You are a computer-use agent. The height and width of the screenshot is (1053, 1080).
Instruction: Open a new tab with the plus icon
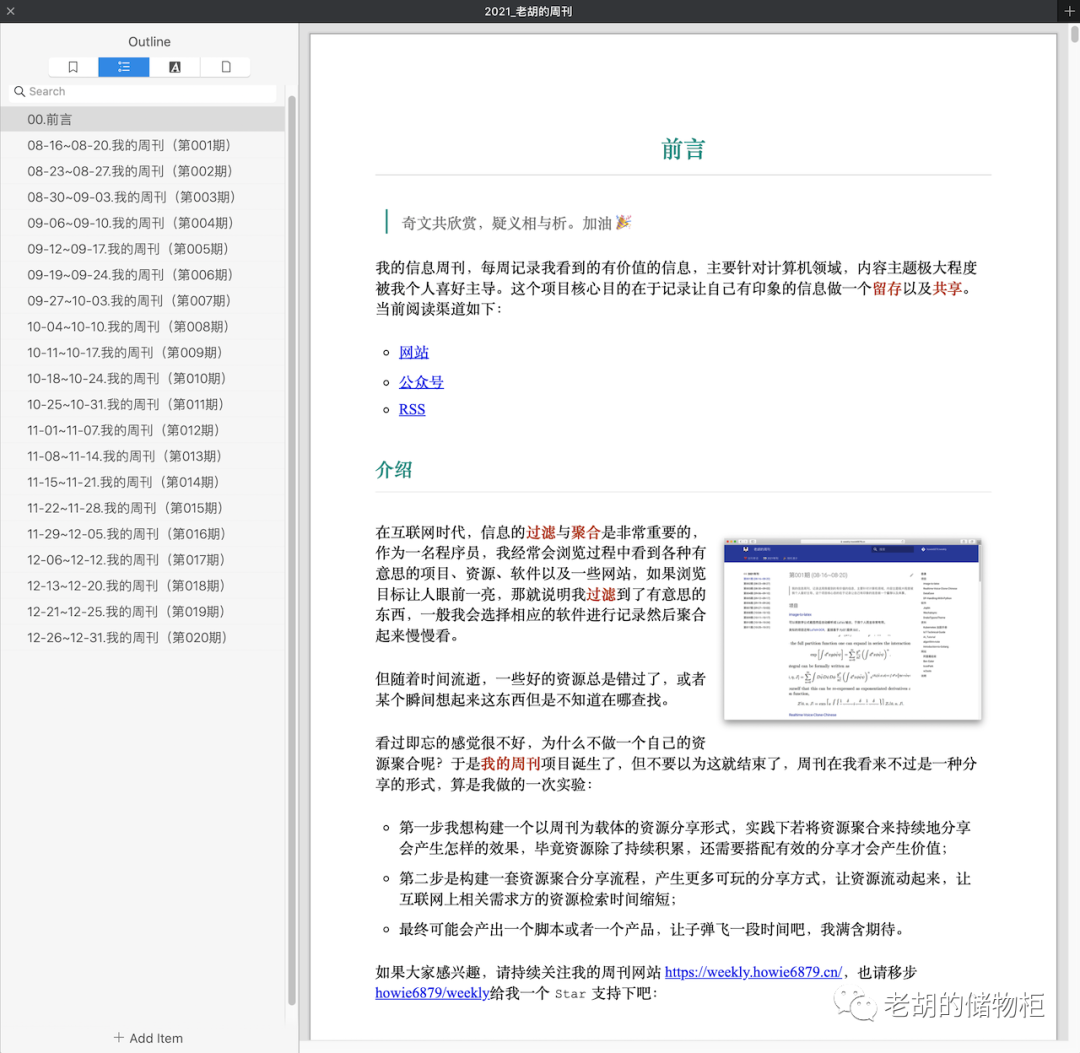point(1068,11)
